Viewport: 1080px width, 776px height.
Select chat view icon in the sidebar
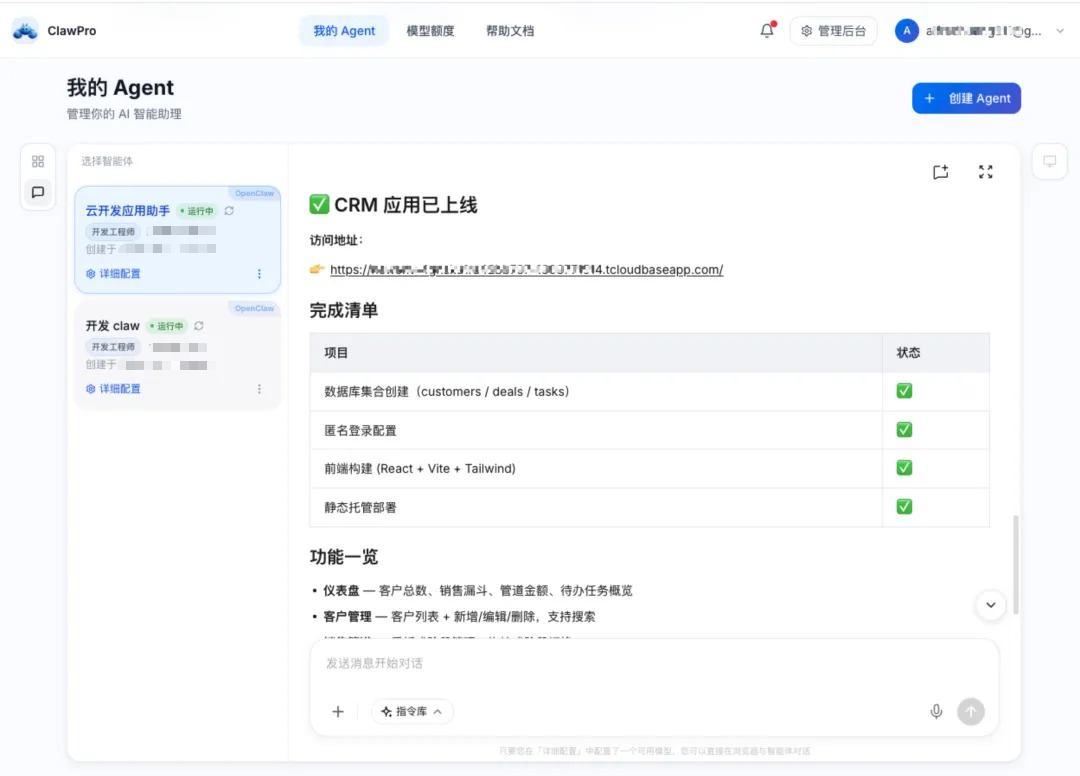(38, 192)
